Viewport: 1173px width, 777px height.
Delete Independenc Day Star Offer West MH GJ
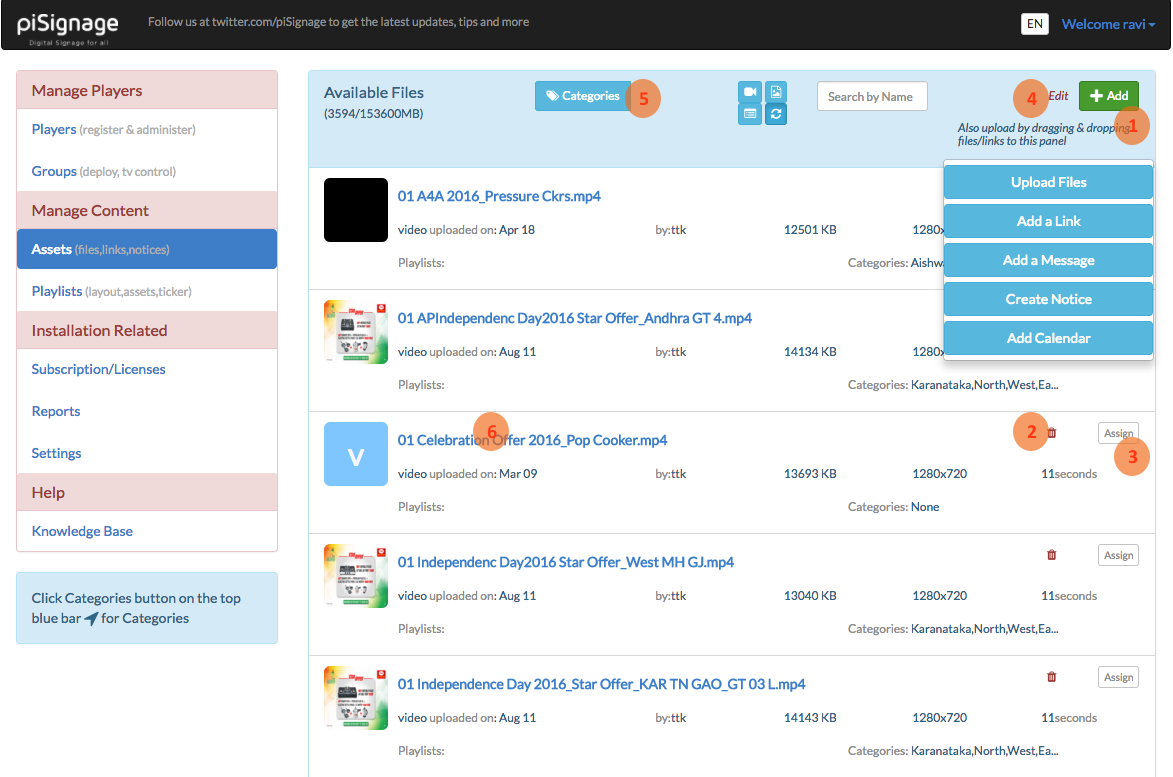1051,555
